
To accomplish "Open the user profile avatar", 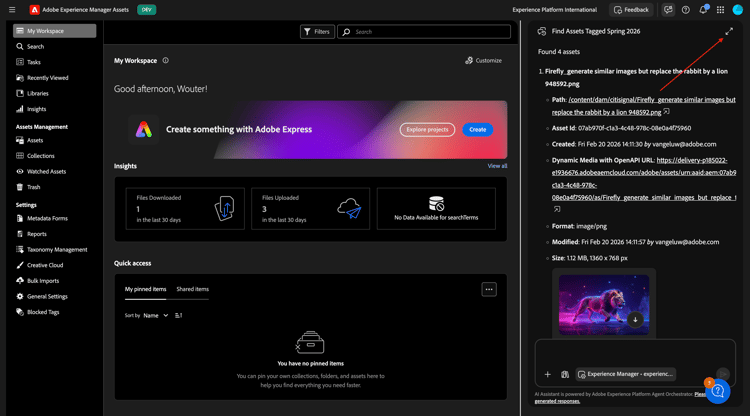I will tap(738, 10).
